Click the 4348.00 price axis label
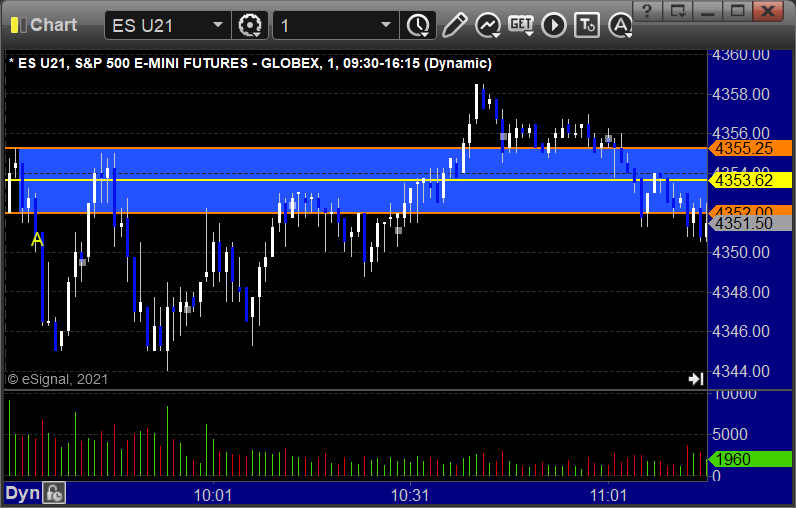796x508 pixels. click(741, 292)
